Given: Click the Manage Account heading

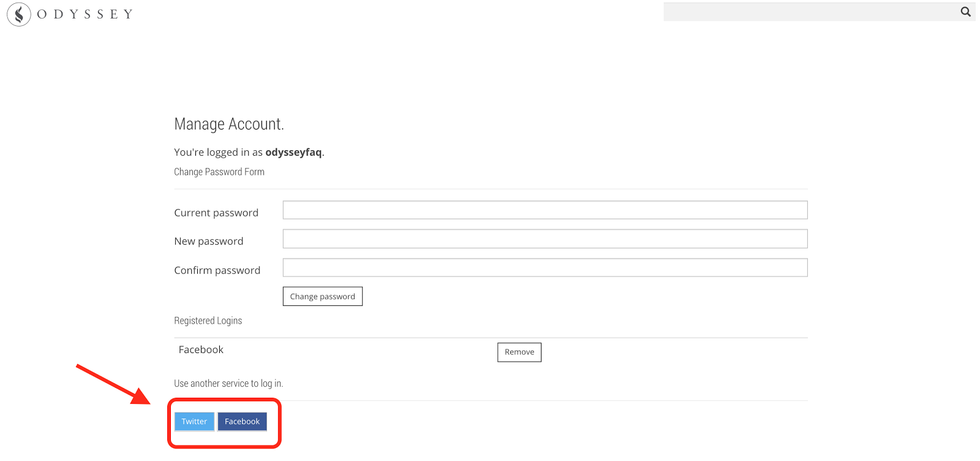Looking at the screenshot, I should 229,124.
